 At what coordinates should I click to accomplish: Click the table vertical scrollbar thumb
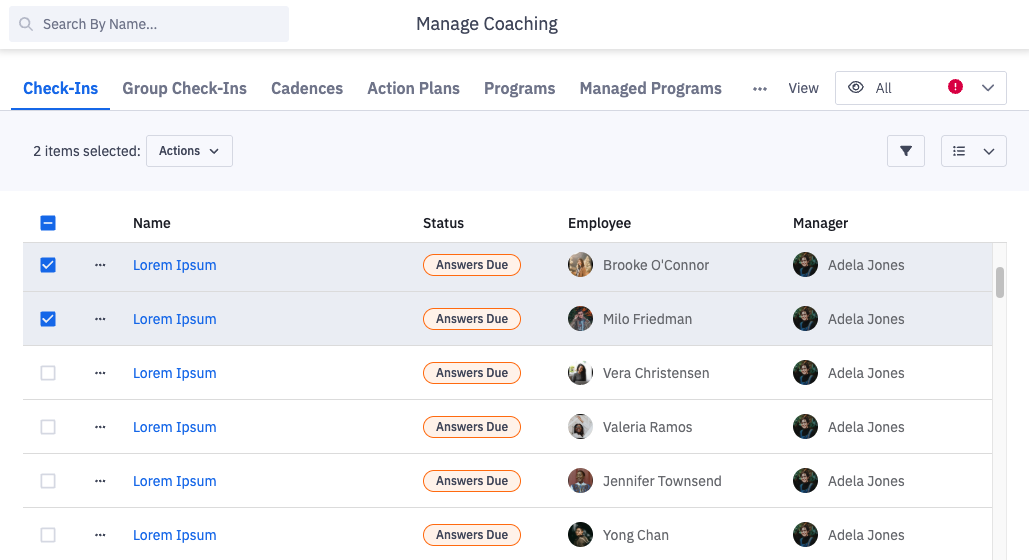click(x=1000, y=282)
